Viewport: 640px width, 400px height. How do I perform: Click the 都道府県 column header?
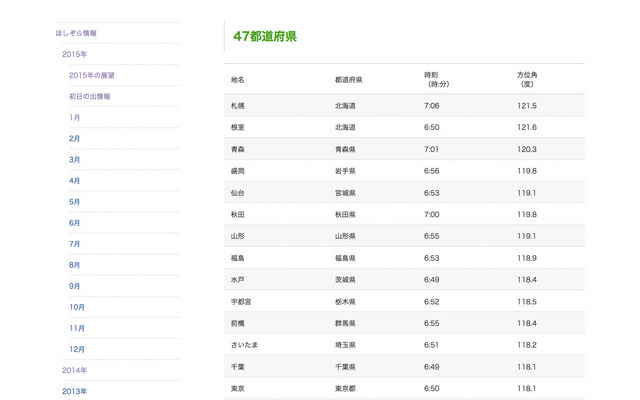point(349,80)
